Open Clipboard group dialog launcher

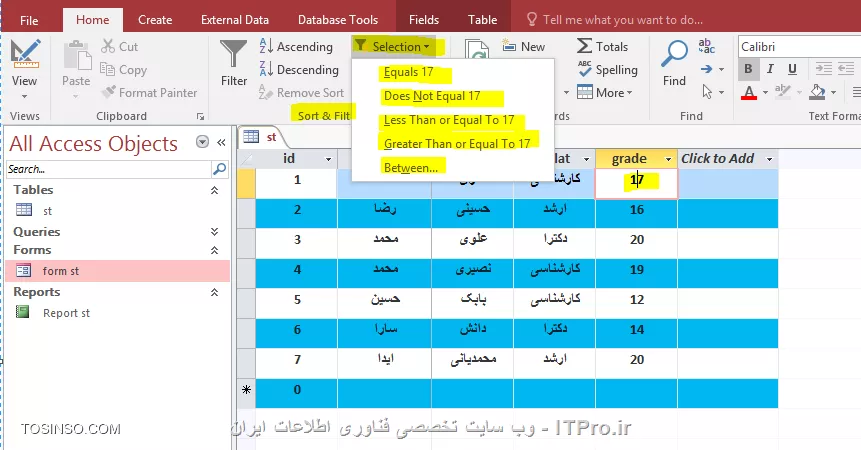pyautogui.click(x=200, y=116)
